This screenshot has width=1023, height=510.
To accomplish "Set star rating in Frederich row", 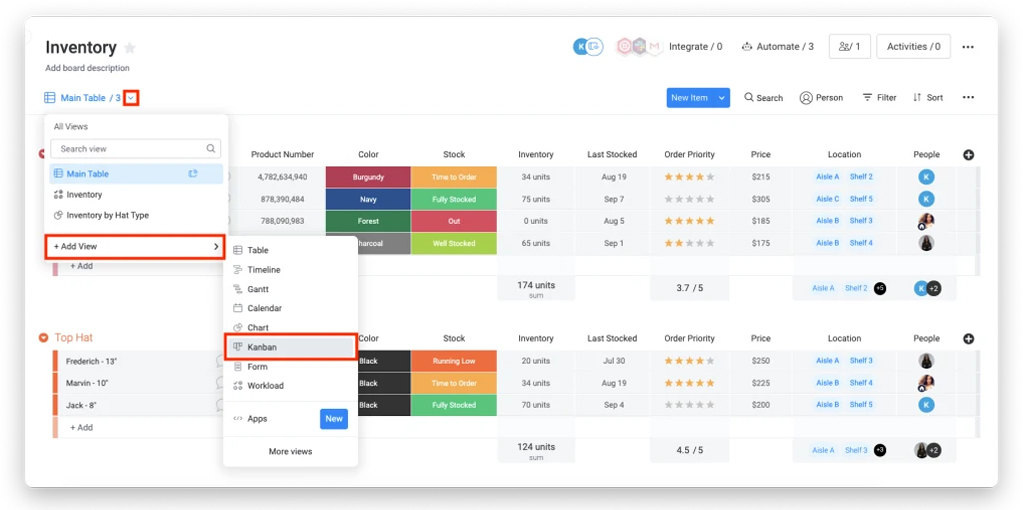I will coord(690,361).
